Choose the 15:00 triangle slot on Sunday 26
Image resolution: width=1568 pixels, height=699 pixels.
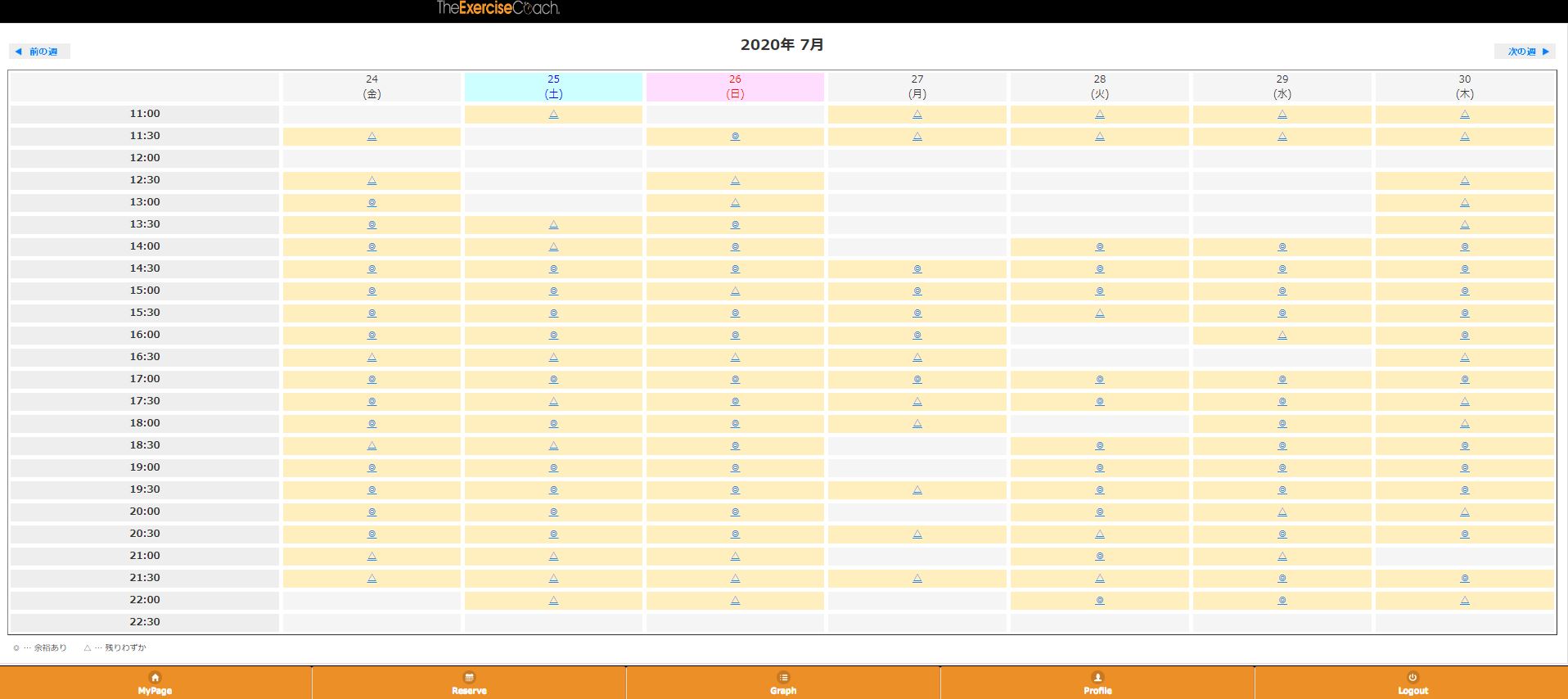point(735,291)
